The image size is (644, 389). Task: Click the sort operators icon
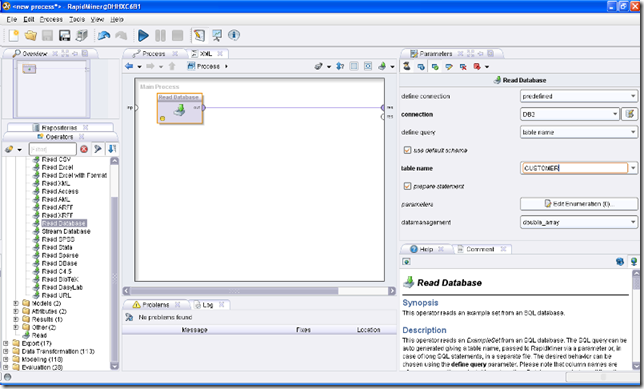[x=111, y=149]
